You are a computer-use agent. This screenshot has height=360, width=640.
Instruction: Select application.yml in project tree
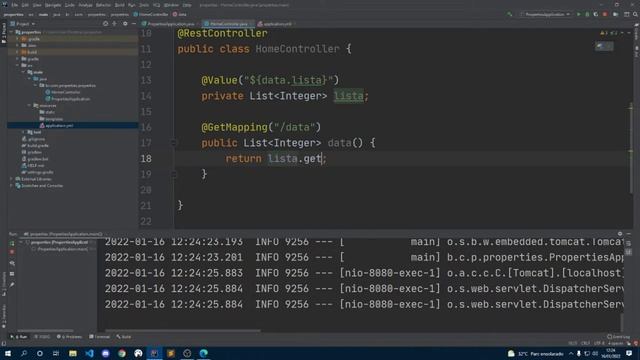(56, 125)
